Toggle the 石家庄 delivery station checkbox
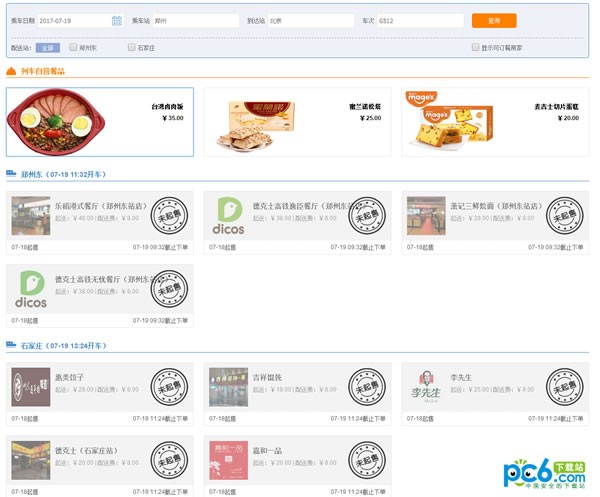 pos(131,47)
